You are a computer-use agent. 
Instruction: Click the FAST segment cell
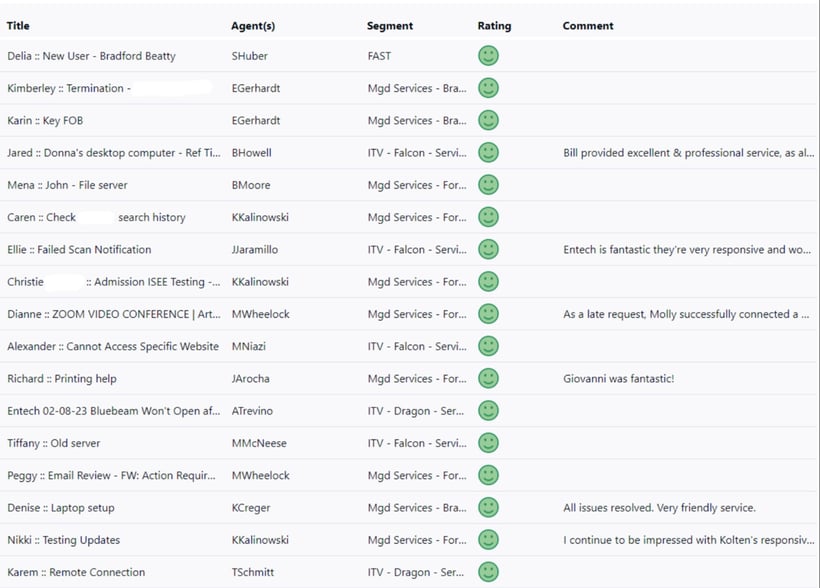379,57
